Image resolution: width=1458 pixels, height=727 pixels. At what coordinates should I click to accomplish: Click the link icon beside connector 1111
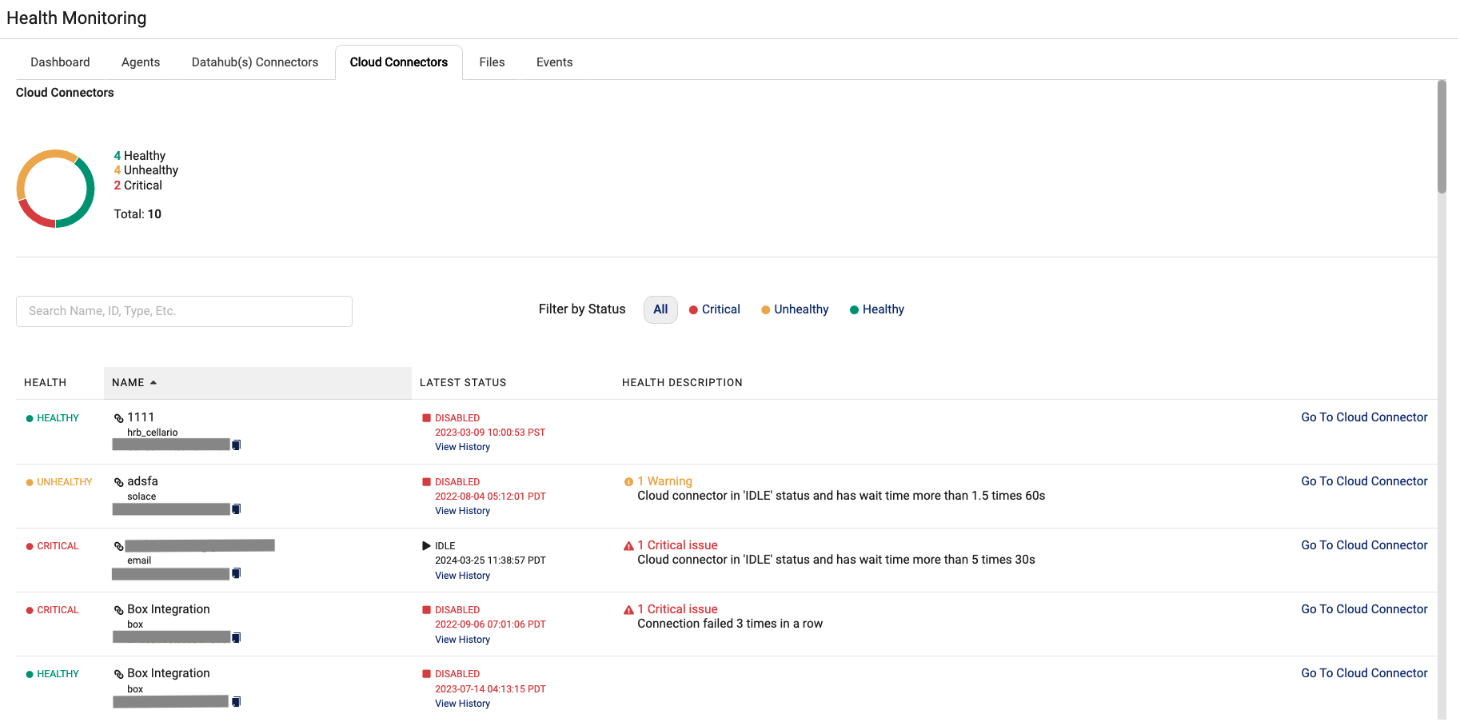[x=119, y=418]
